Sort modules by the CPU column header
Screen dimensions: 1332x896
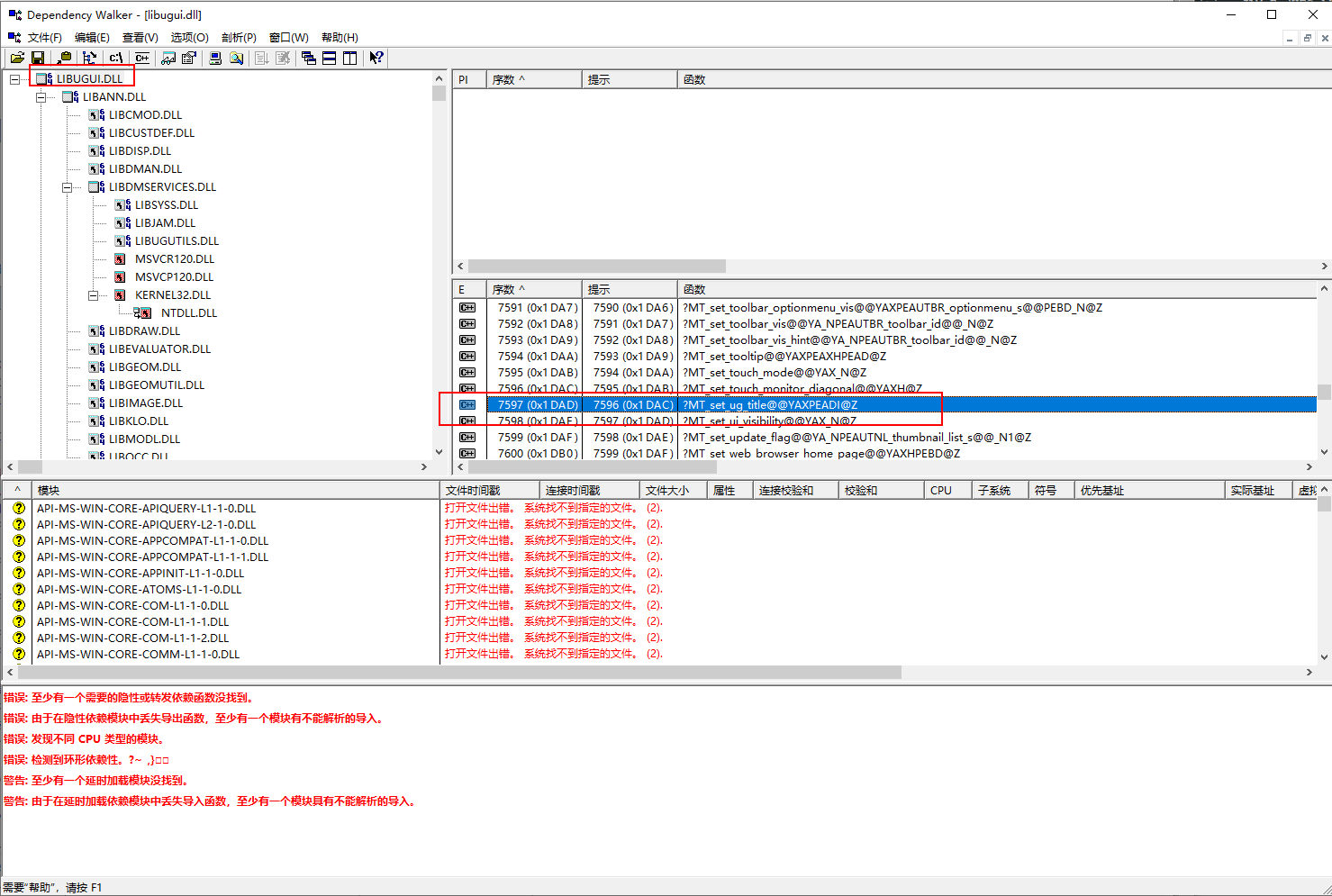click(948, 490)
